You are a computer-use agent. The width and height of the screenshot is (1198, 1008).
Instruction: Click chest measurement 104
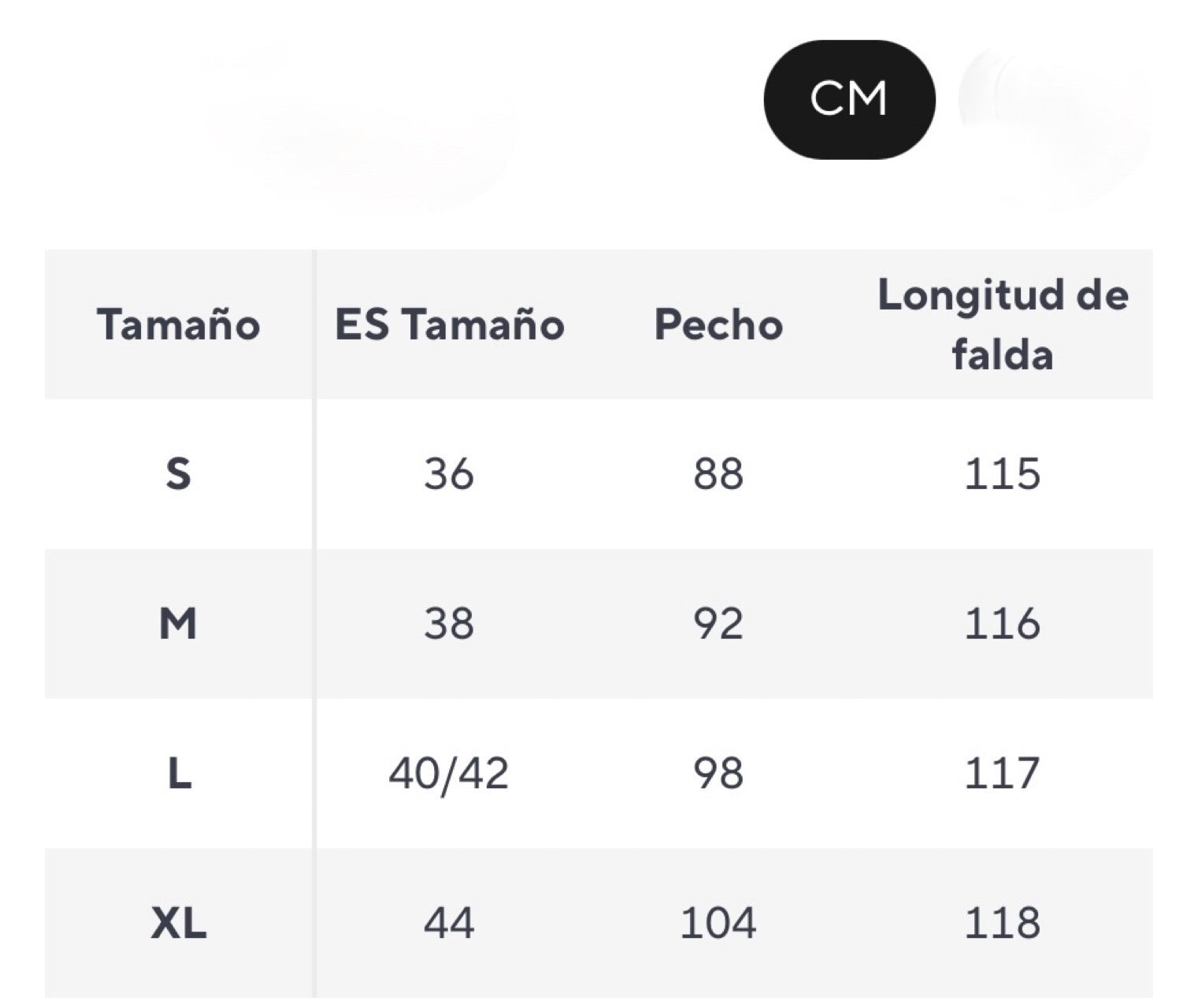pos(718,923)
